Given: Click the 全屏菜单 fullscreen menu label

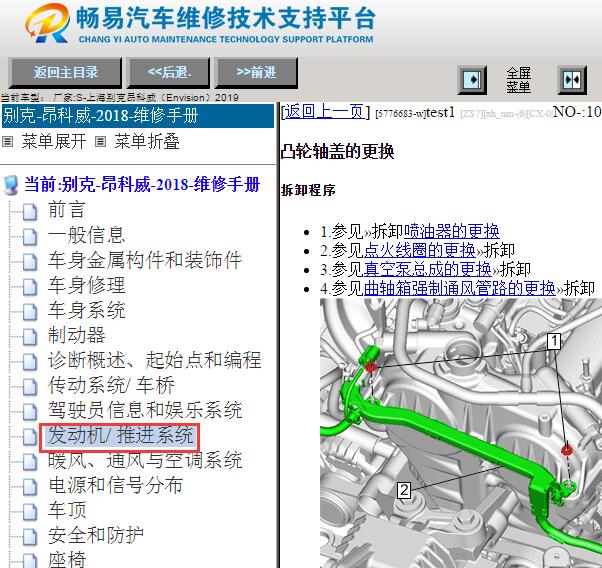Looking at the screenshot, I should coord(518,80).
